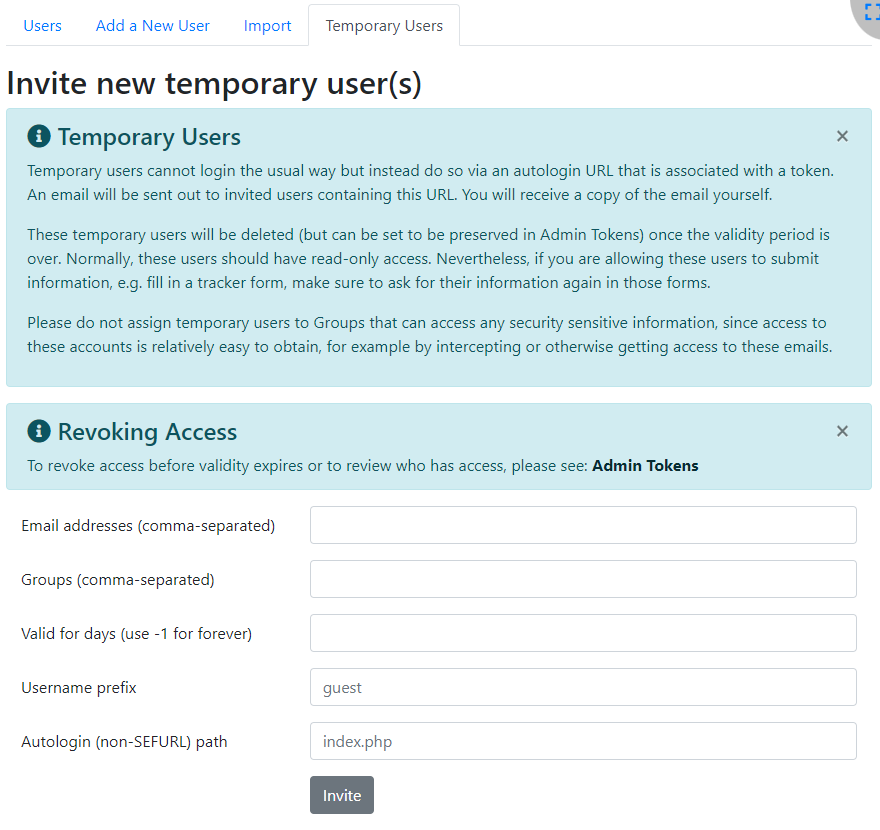Open the Admin Tokens link
The image size is (880, 830).
pos(645,465)
